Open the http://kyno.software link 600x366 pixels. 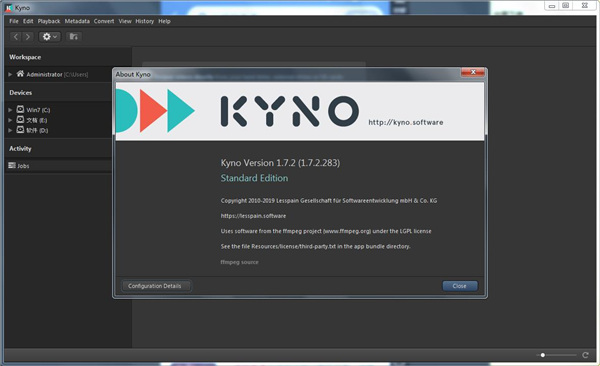click(406, 123)
